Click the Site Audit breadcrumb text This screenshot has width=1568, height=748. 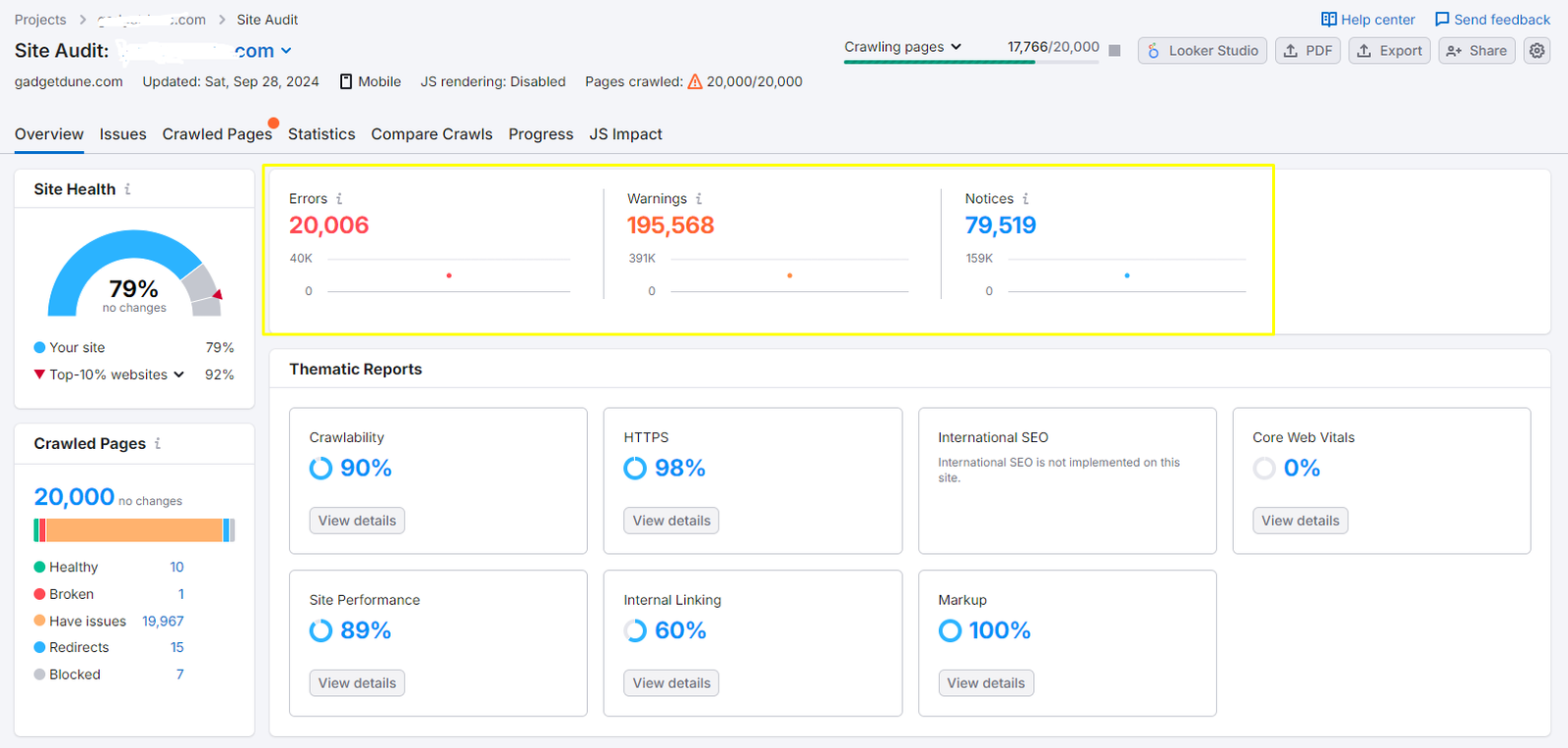[x=268, y=20]
